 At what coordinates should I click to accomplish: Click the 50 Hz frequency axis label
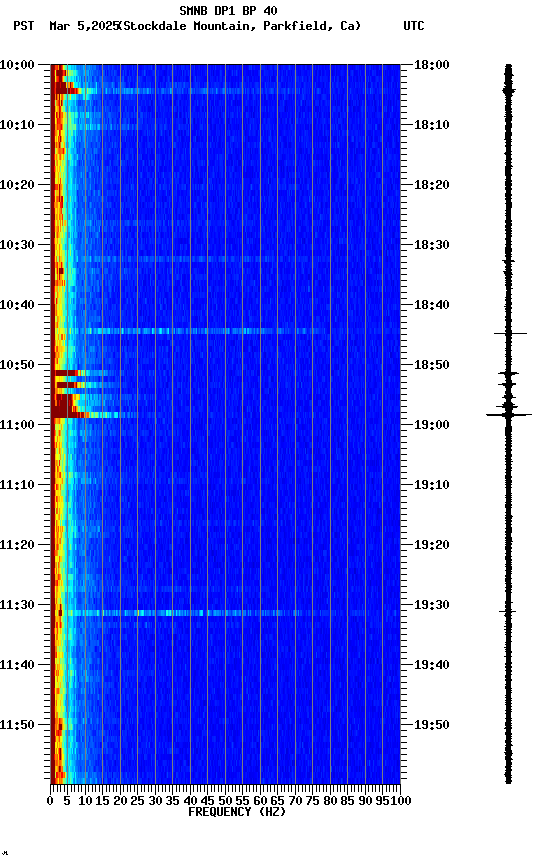[225, 801]
